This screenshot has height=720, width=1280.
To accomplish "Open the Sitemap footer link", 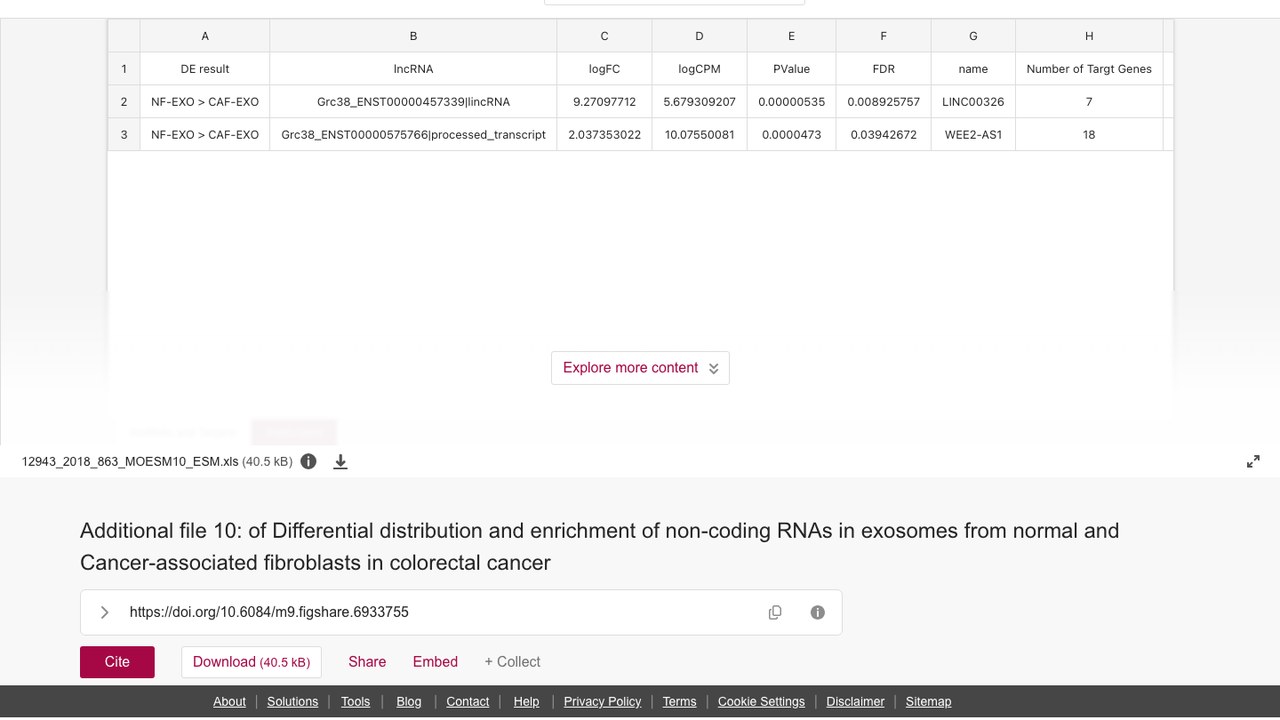I will pos(928,702).
